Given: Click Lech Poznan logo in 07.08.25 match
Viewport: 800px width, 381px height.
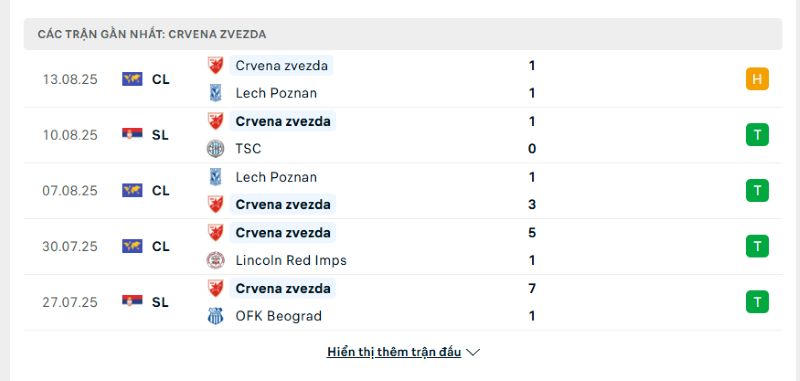Looking at the screenshot, I should [215, 177].
